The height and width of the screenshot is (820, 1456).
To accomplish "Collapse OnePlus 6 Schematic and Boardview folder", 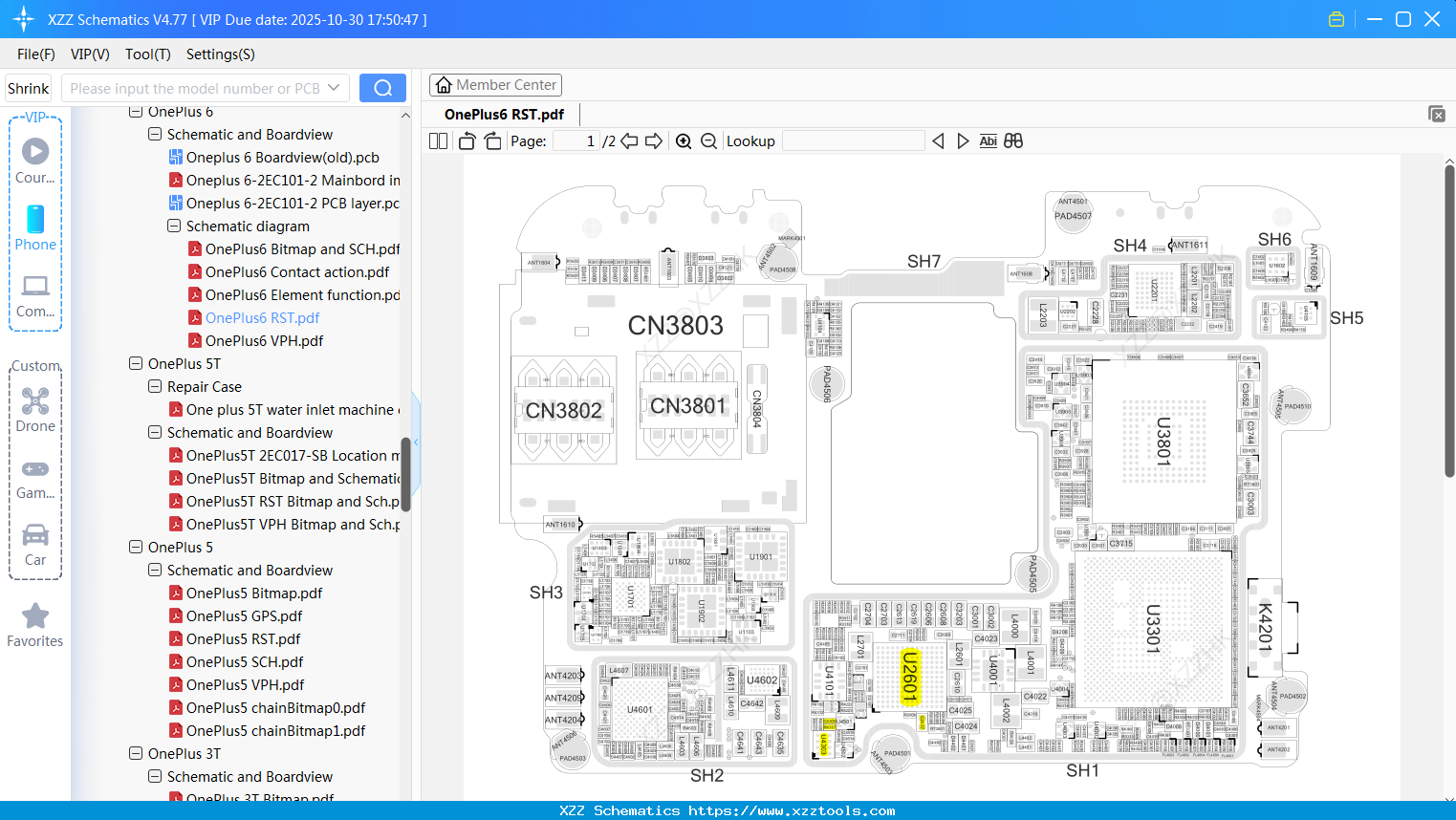I will coord(155,135).
